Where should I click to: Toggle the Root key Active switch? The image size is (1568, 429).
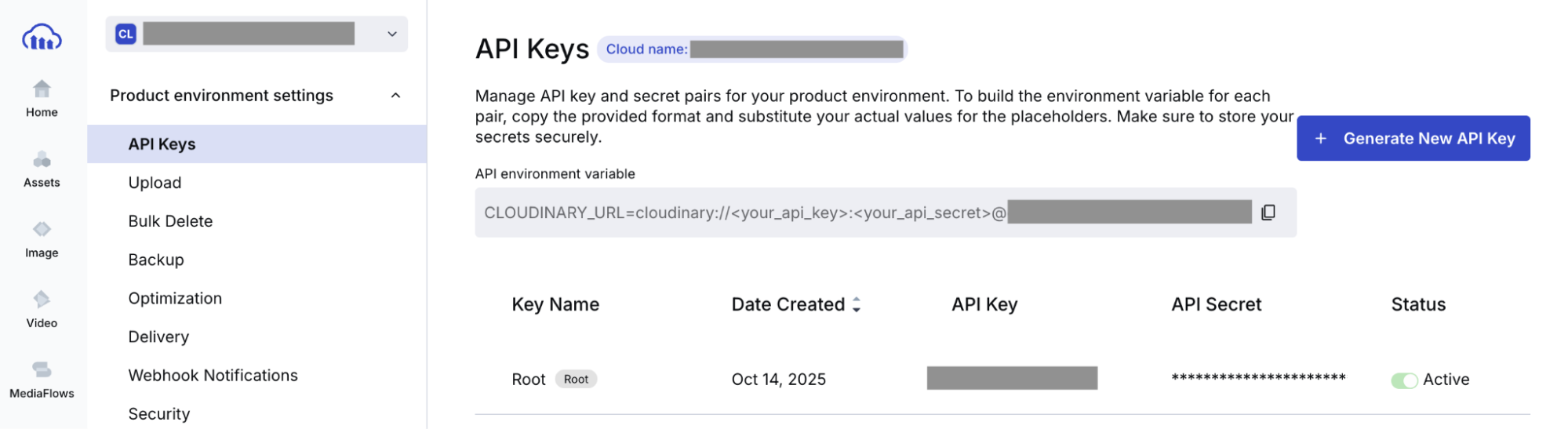(1404, 380)
